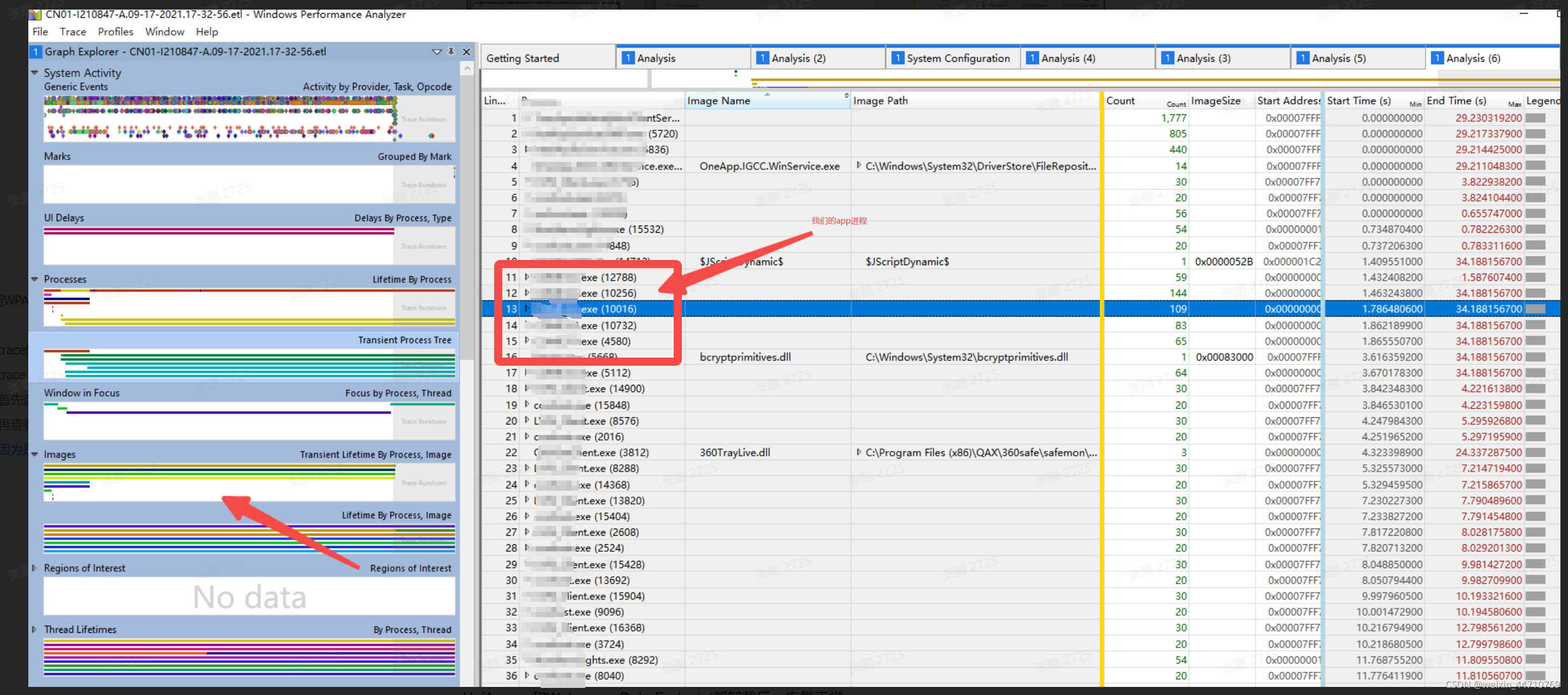Viewport: 1568px width, 695px height.
Task: Pin the Graph Explorer panel
Action: point(451,52)
